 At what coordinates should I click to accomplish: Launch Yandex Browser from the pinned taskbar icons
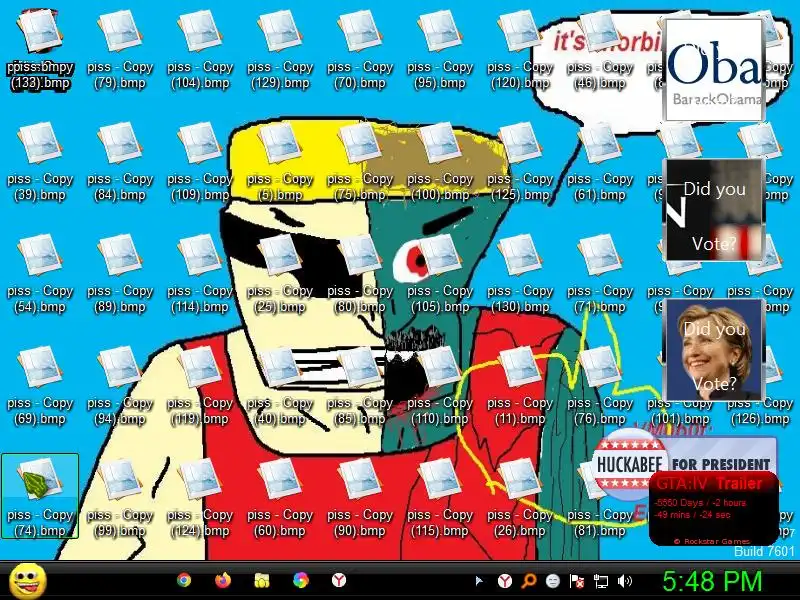click(339, 580)
